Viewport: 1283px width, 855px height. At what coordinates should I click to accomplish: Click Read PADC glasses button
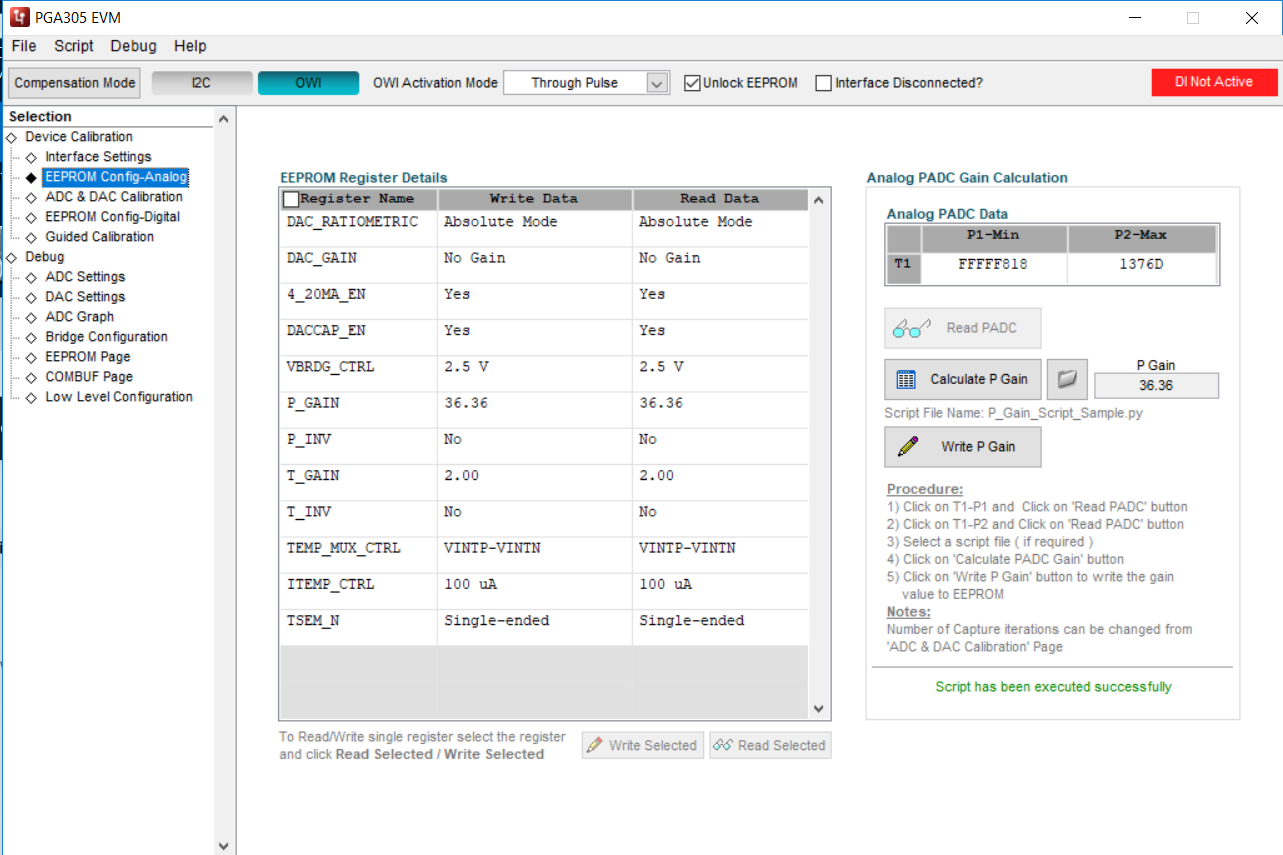pyautogui.click(x=963, y=328)
